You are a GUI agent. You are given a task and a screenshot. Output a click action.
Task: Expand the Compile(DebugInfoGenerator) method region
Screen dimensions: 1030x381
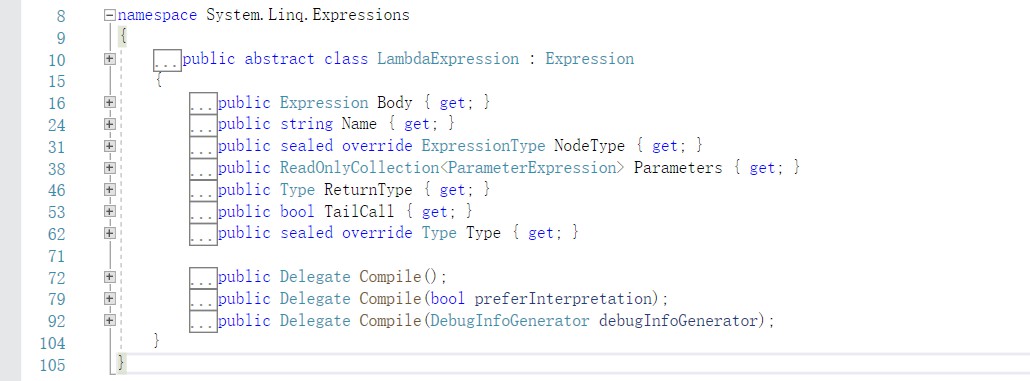[x=110, y=321]
